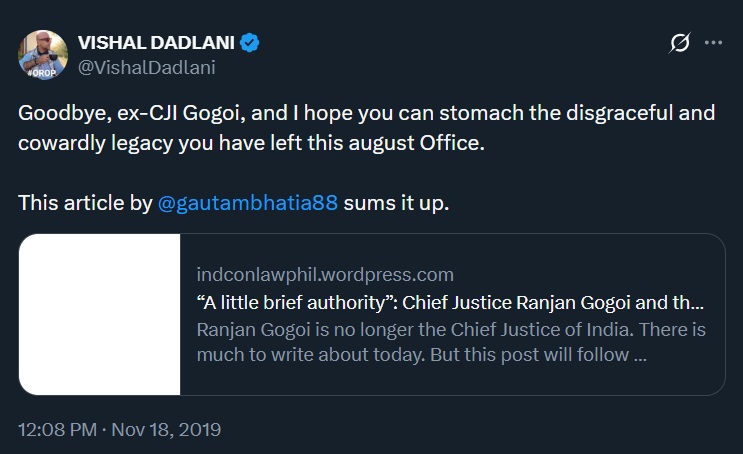743x454 pixels.
Task: Open the indconlawphil.wordpress.com domain text
Action: 325,275
